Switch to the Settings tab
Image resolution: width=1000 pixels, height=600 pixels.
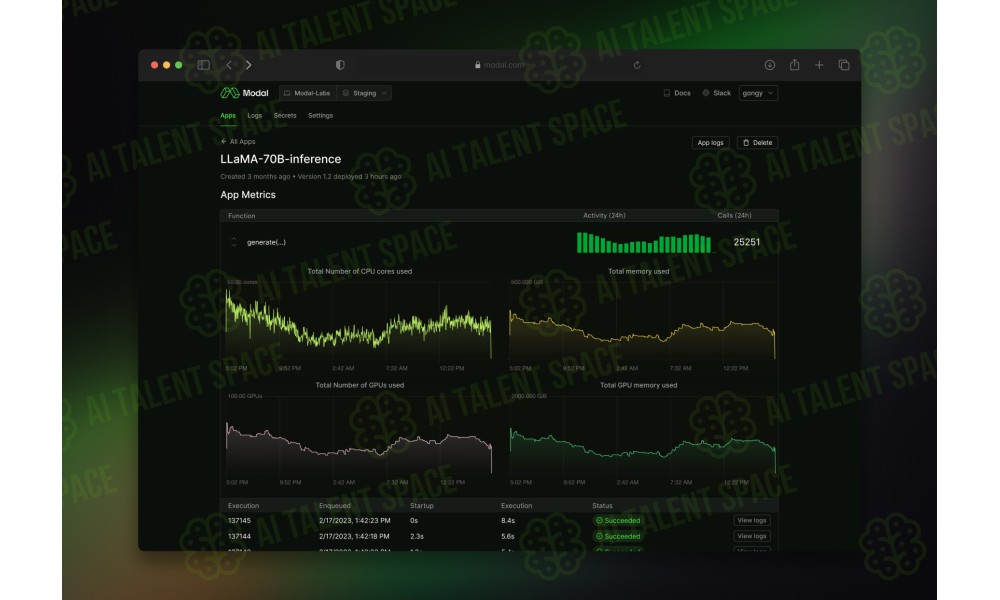coord(320,115)
